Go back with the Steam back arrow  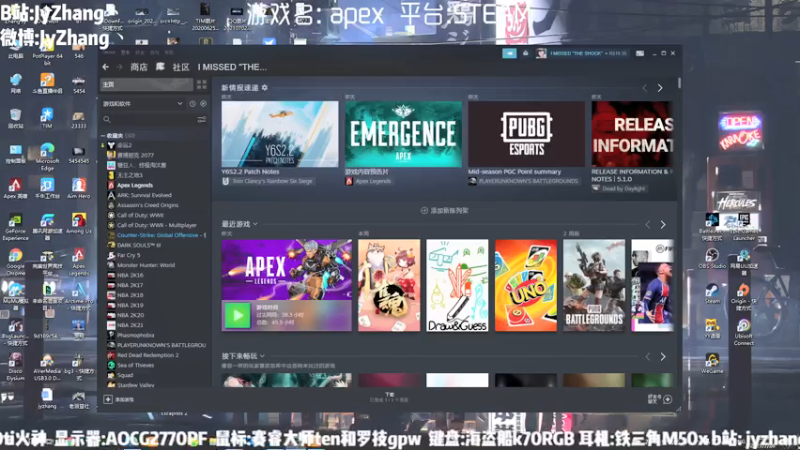tap(106, 67)
